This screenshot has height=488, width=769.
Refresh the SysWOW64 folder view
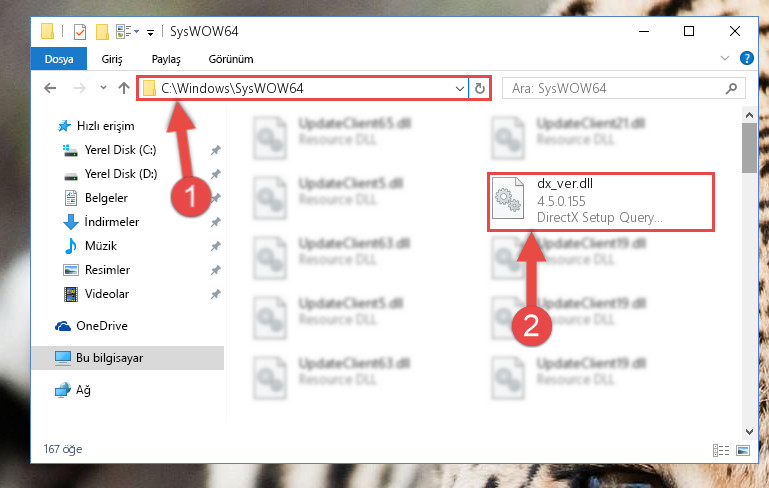480,88
